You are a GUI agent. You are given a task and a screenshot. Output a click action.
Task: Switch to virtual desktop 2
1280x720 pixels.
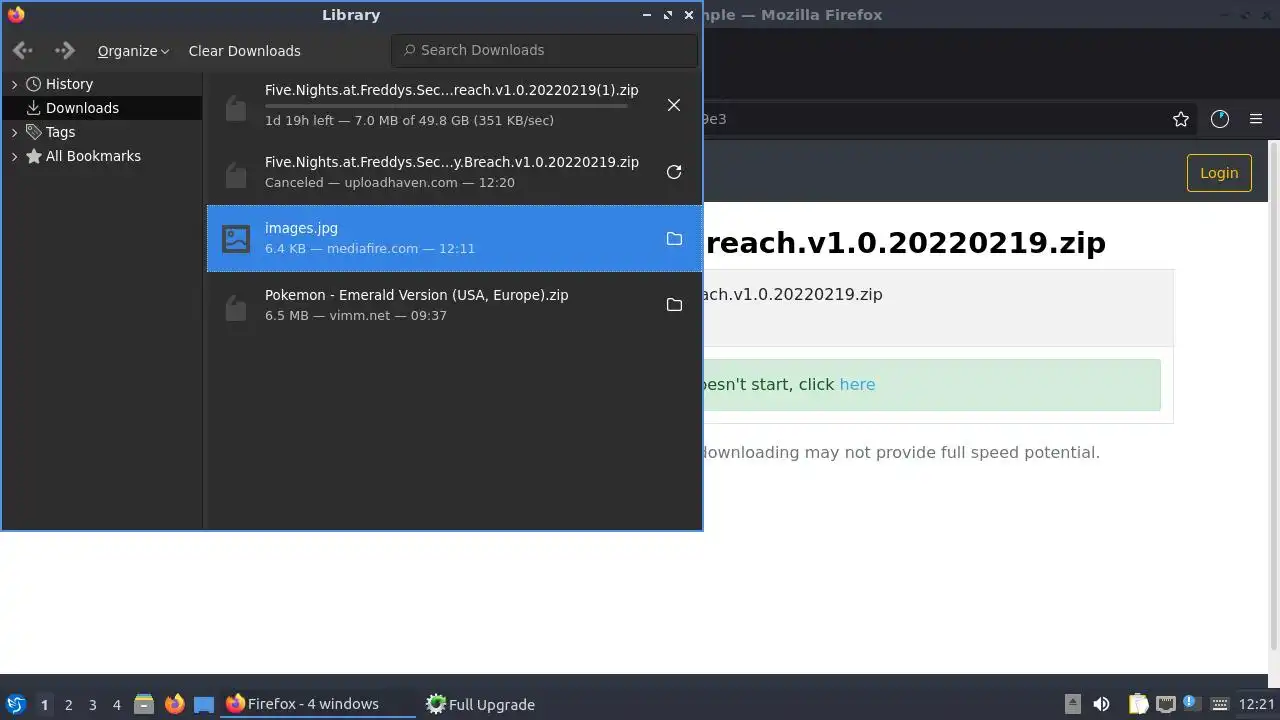click(x=68, y=705)
